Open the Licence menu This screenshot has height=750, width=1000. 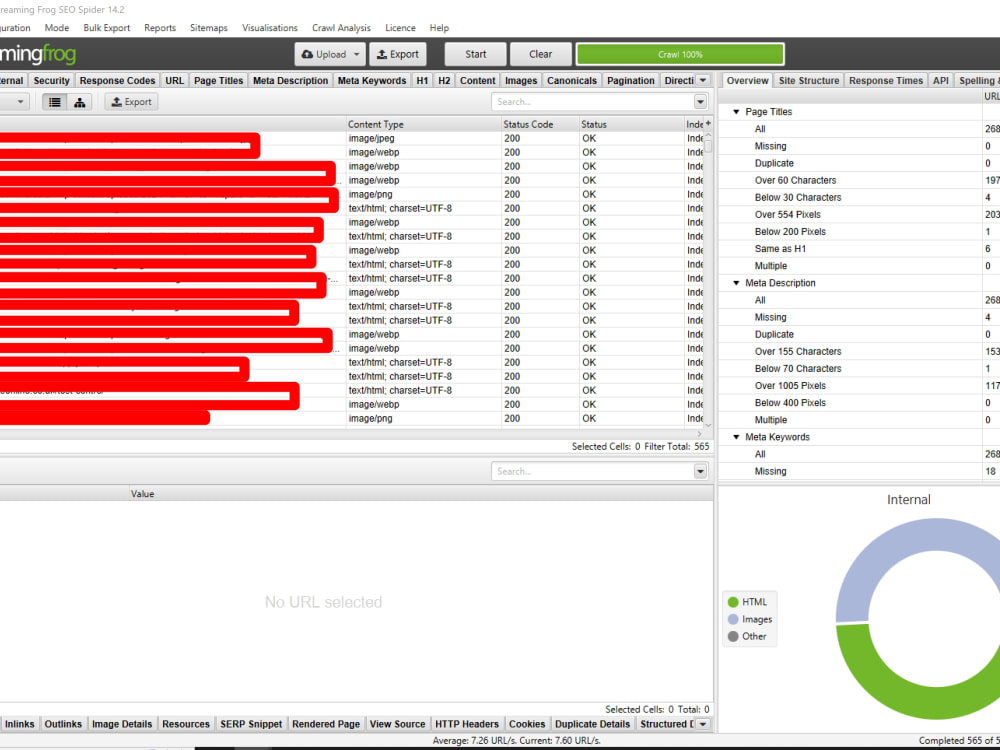(x=401, y=28)
